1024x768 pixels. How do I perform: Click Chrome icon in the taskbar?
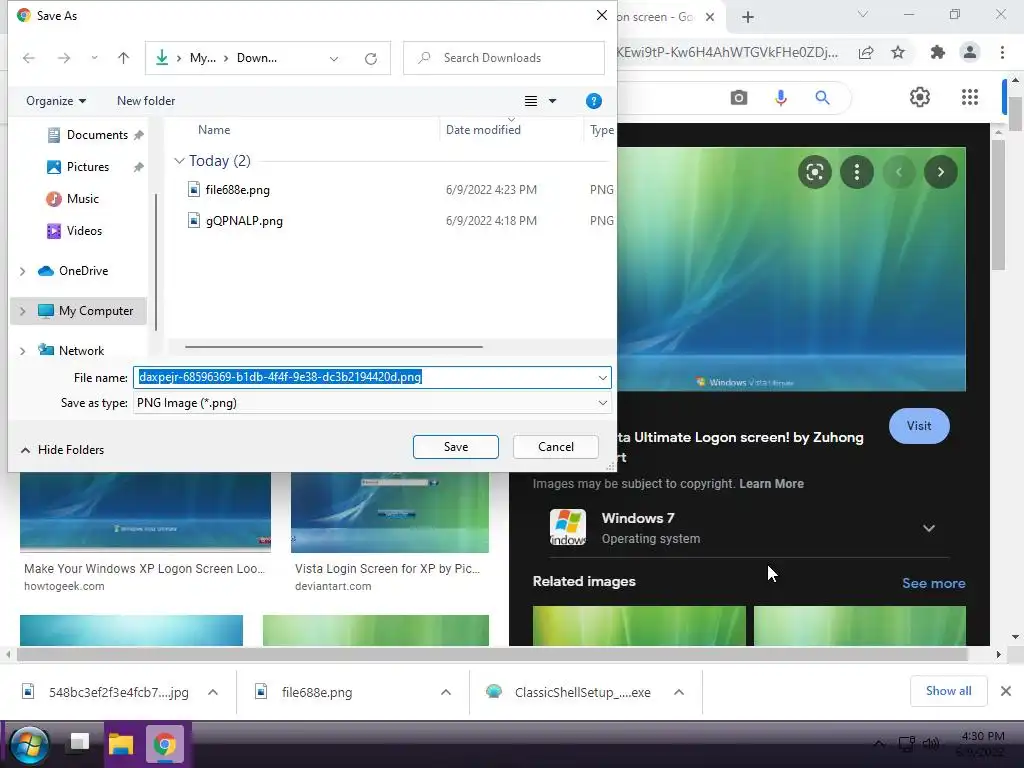click(x=165, y=744)
